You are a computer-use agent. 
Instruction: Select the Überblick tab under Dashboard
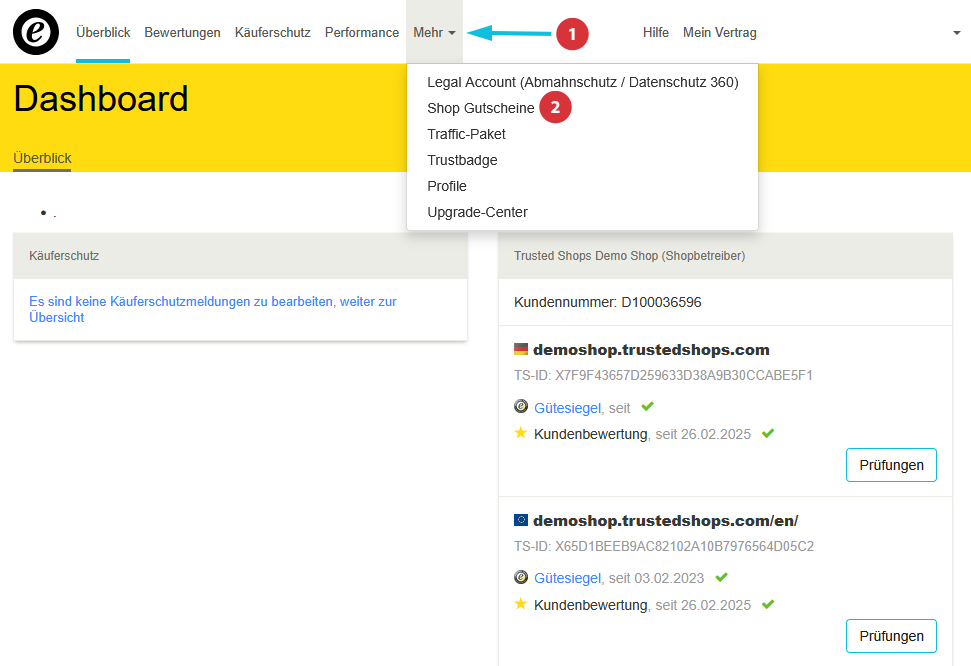coord(42,159)
